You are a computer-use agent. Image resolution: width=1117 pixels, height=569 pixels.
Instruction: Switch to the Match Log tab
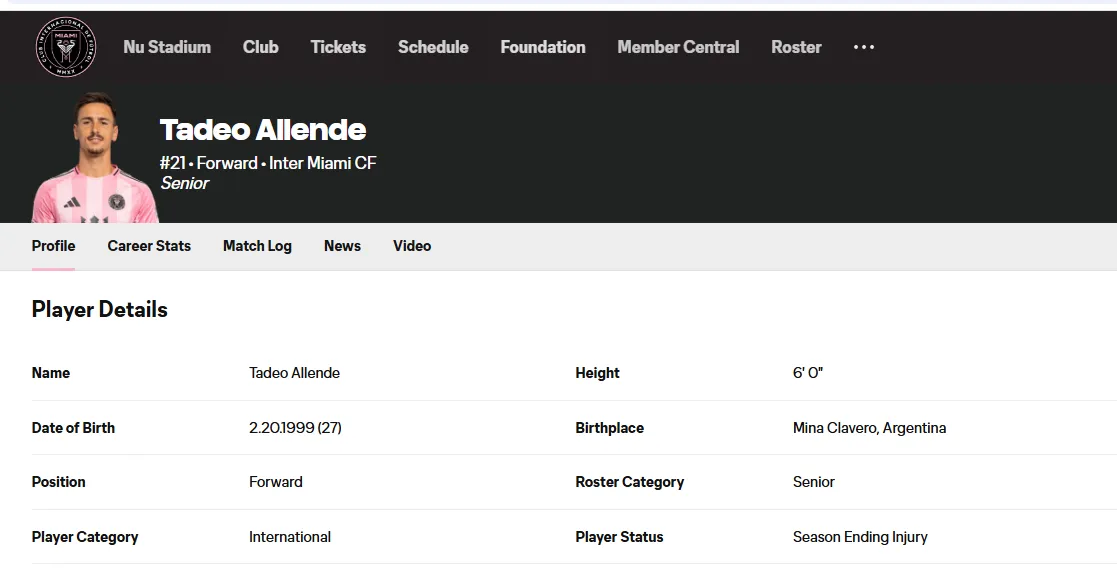(257, 246)
